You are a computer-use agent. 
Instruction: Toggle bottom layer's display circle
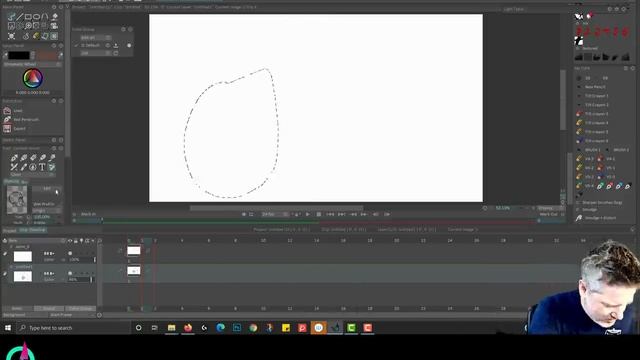pyautogui.click(x=70, y=273)
